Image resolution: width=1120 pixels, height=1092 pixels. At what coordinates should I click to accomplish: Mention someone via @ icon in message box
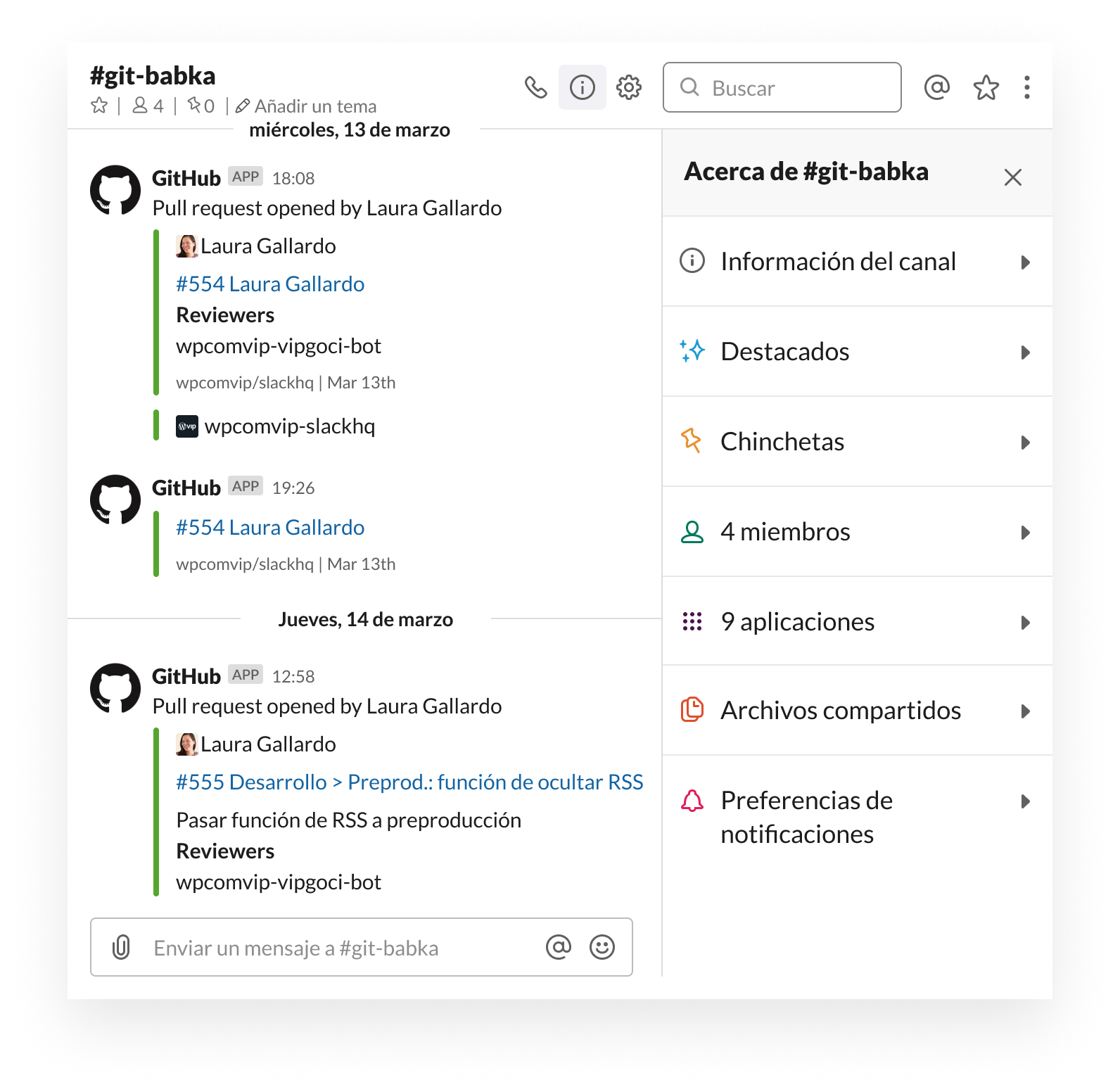tap(559, 947)
